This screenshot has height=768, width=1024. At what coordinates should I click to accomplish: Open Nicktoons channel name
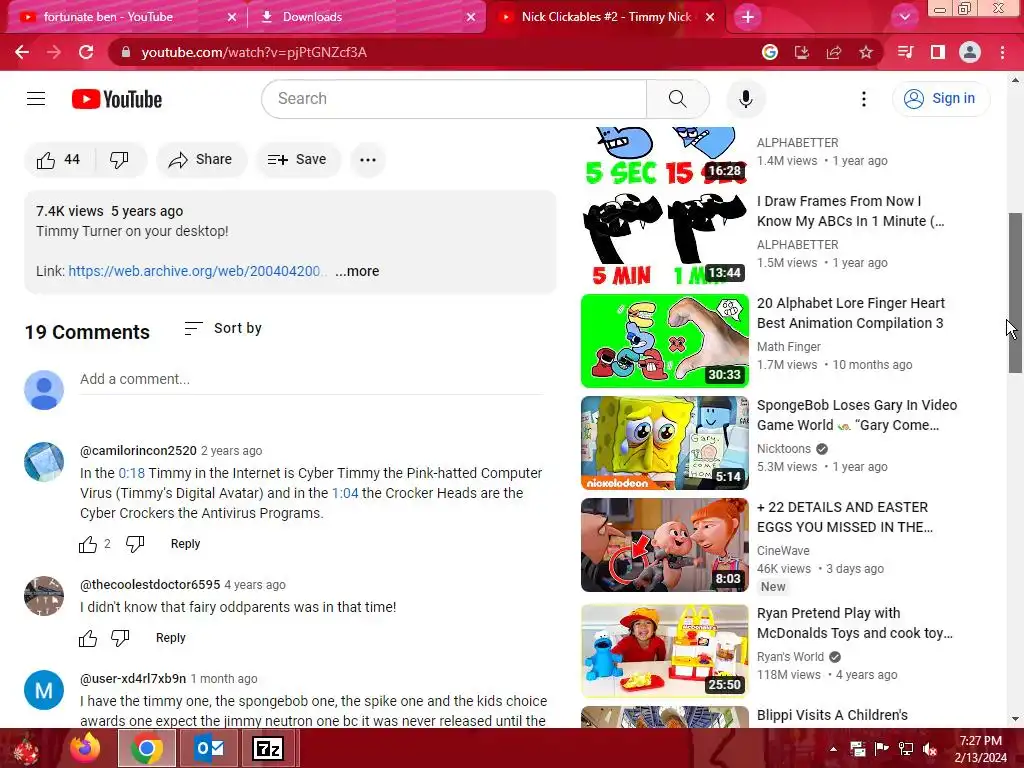pos(784,449)
